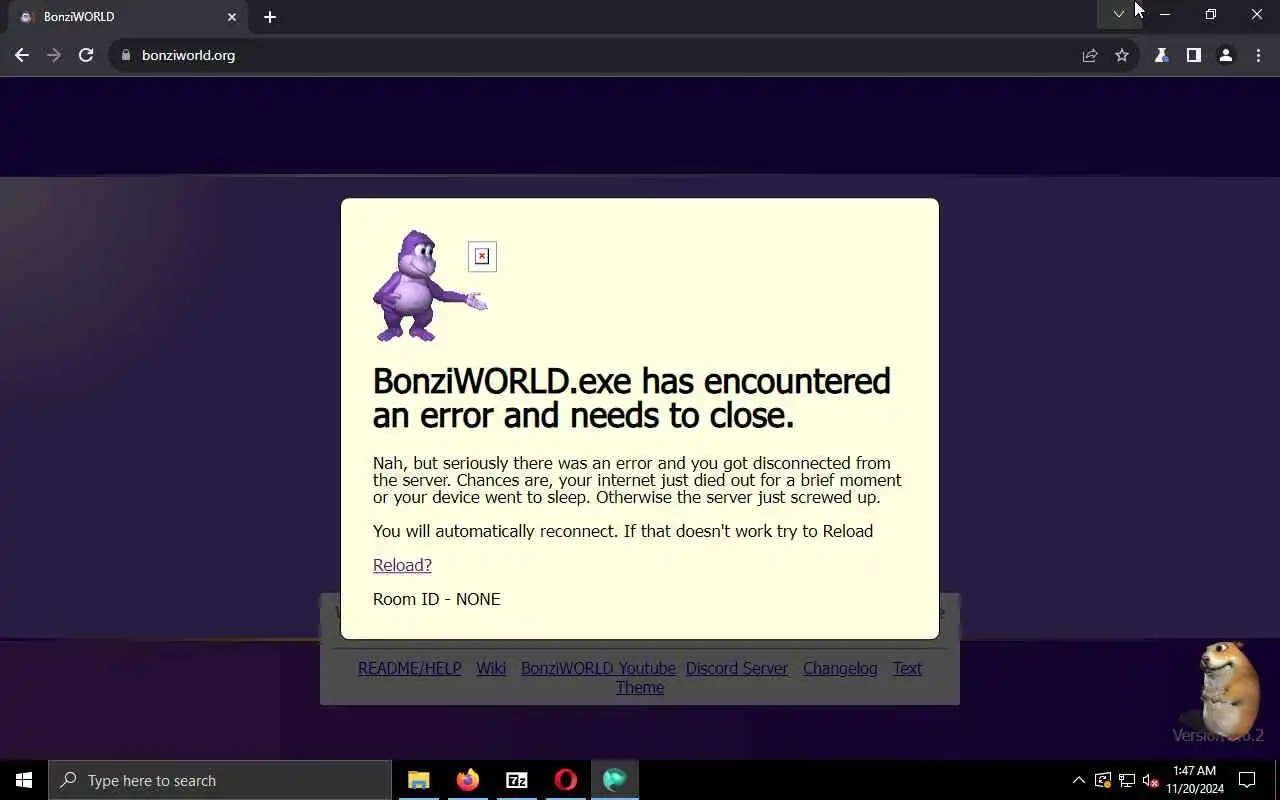
Task: Click the 'BonziWORLD.exe has encountered an error' heading
Action: tap(631, 398)
